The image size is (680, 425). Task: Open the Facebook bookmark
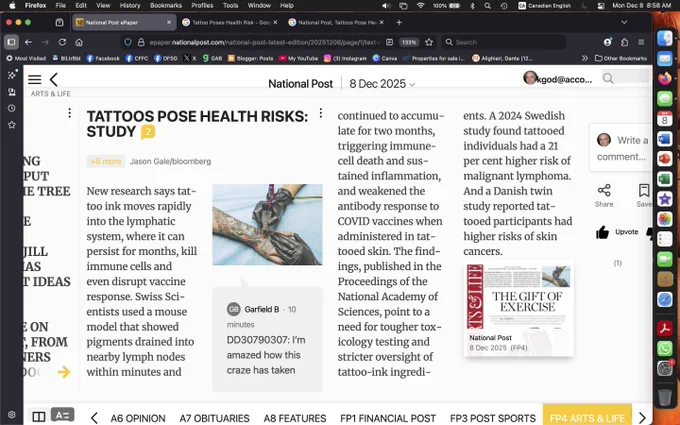(103, 58)
